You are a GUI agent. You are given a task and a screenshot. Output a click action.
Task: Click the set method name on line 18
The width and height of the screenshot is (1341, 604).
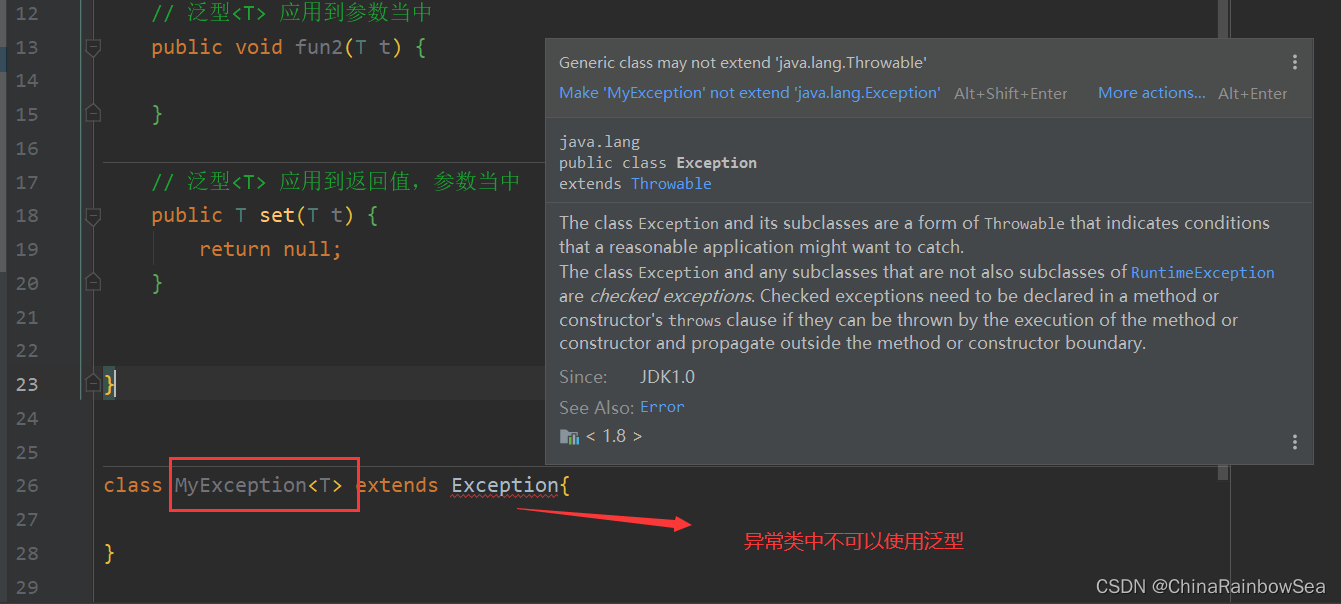[277, 215]
